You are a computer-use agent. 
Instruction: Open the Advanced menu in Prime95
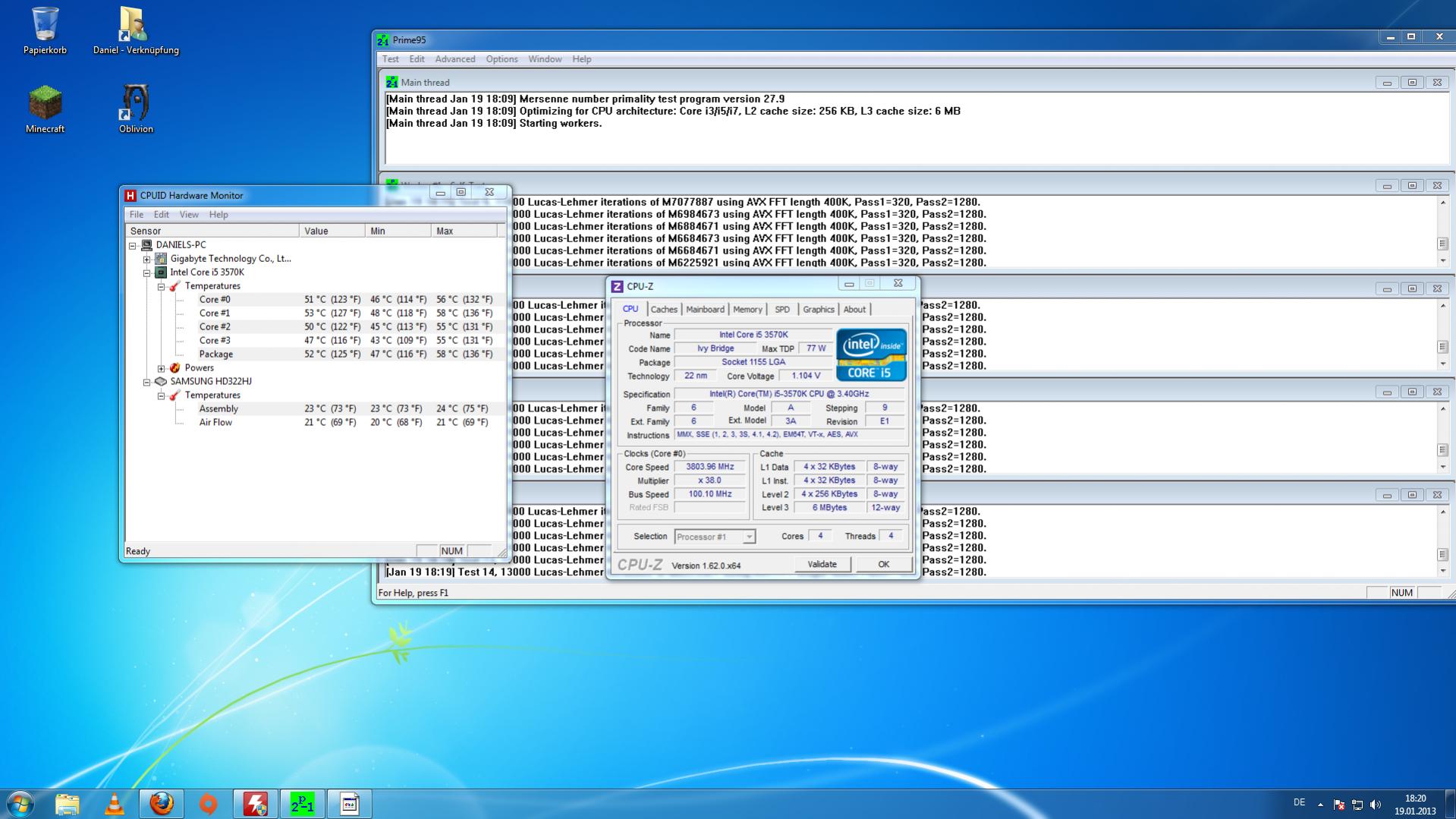[455, 59]
